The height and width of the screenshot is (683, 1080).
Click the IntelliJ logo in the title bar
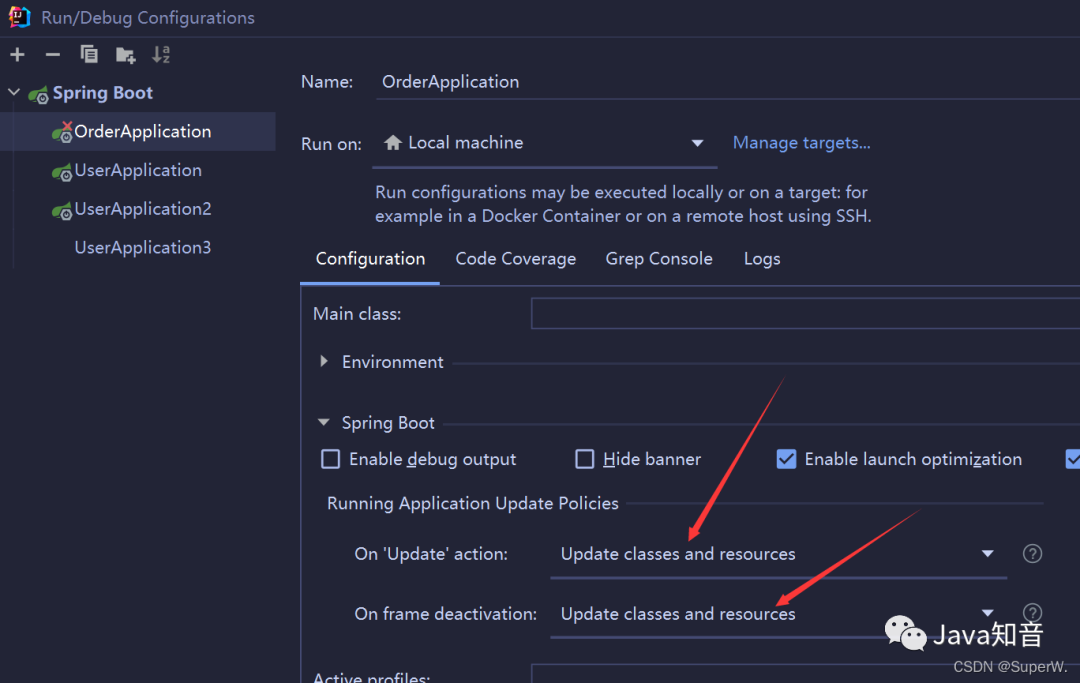(19, 17)
